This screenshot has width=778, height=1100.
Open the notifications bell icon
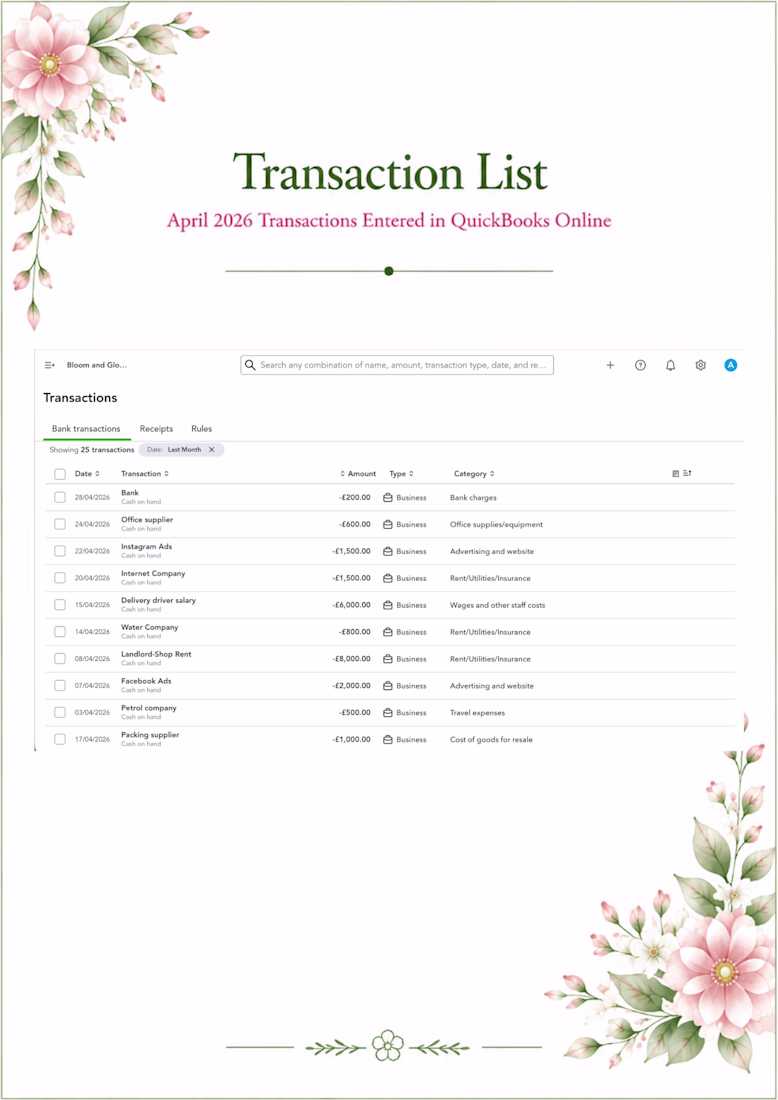pos(671,365)
